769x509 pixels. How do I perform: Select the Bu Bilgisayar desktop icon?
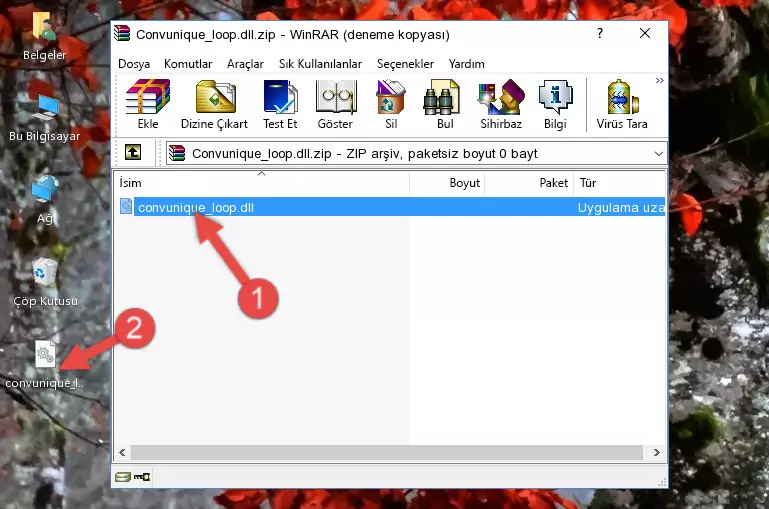point(44,119)
